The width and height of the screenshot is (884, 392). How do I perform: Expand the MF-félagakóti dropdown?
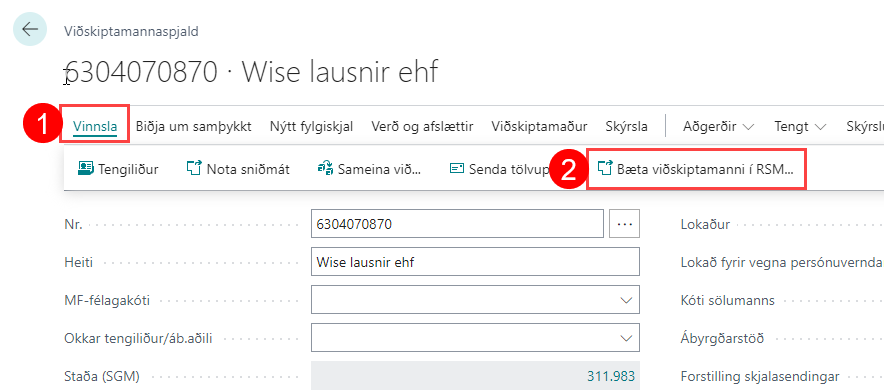pyautogui.click(x=626, y=300)
